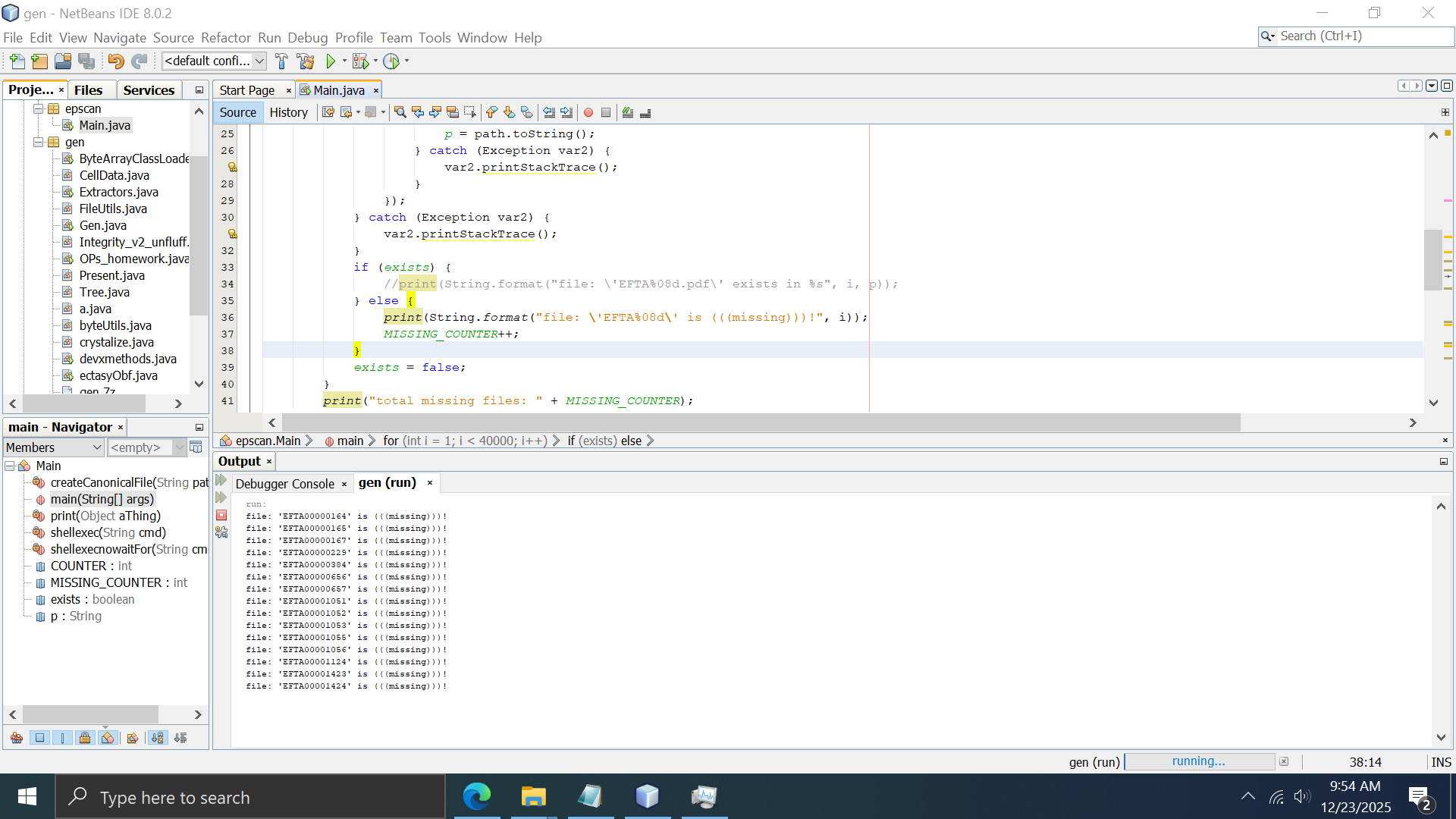
Task: Click Clean and Build Project icon
Action: click(x=306, y=61)
